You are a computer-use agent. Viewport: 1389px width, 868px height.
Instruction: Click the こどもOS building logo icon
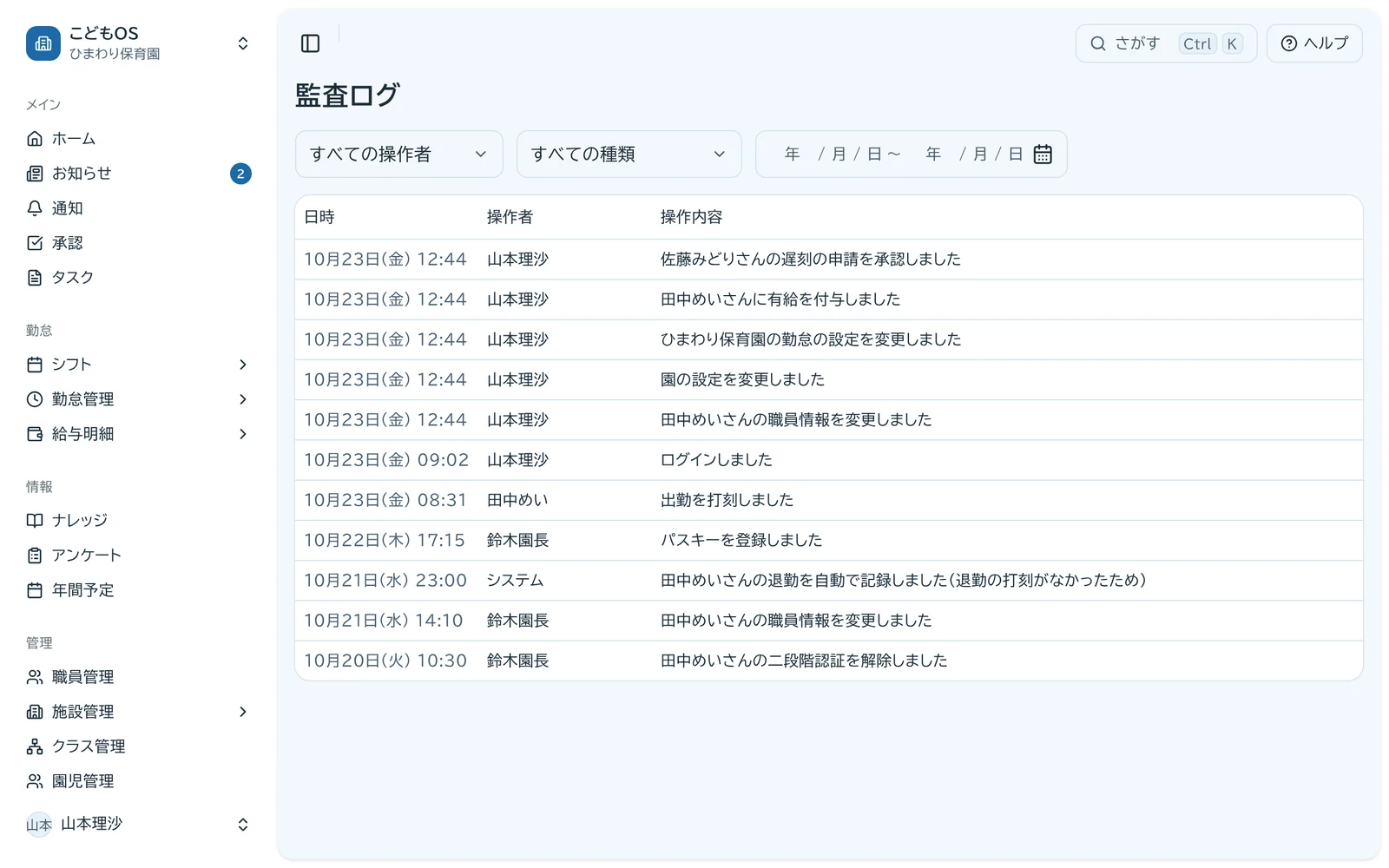pos(43,43)
